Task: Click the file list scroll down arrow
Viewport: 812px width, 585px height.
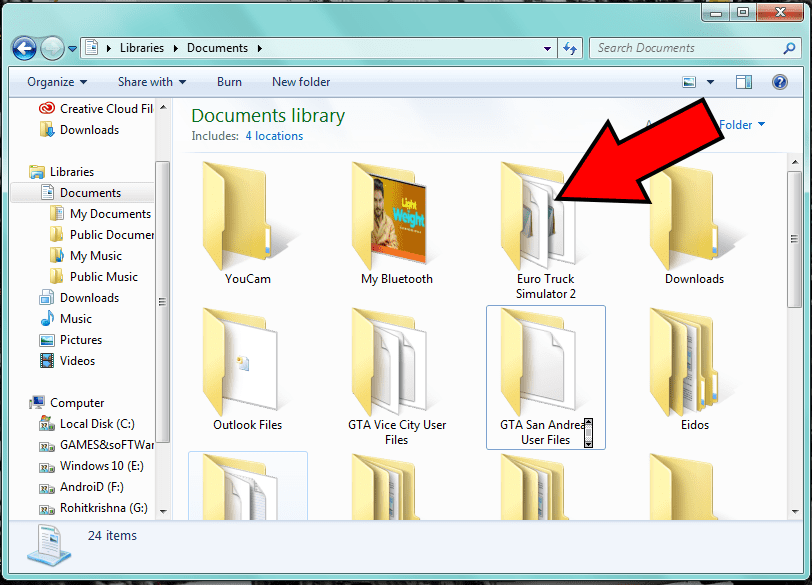Action: click(794, 511)
